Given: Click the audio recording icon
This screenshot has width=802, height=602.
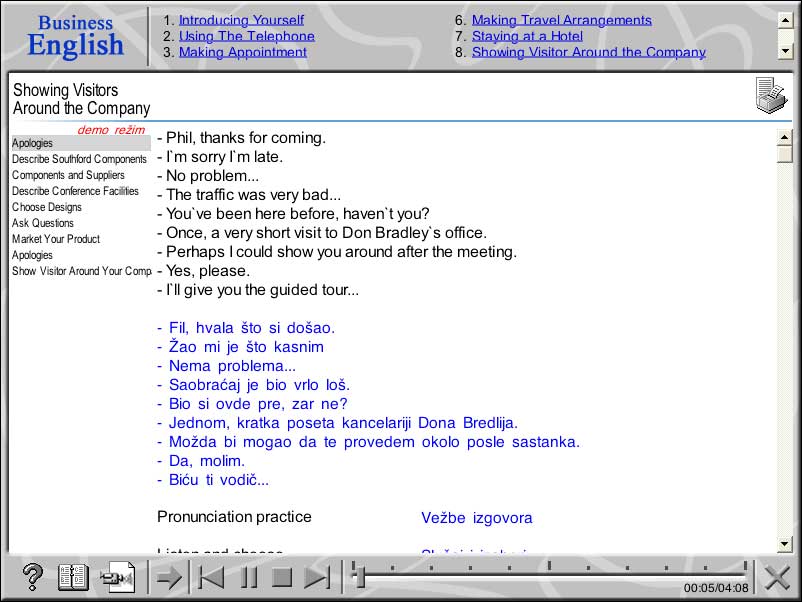Looking at the screenshot, I should 117,577.
